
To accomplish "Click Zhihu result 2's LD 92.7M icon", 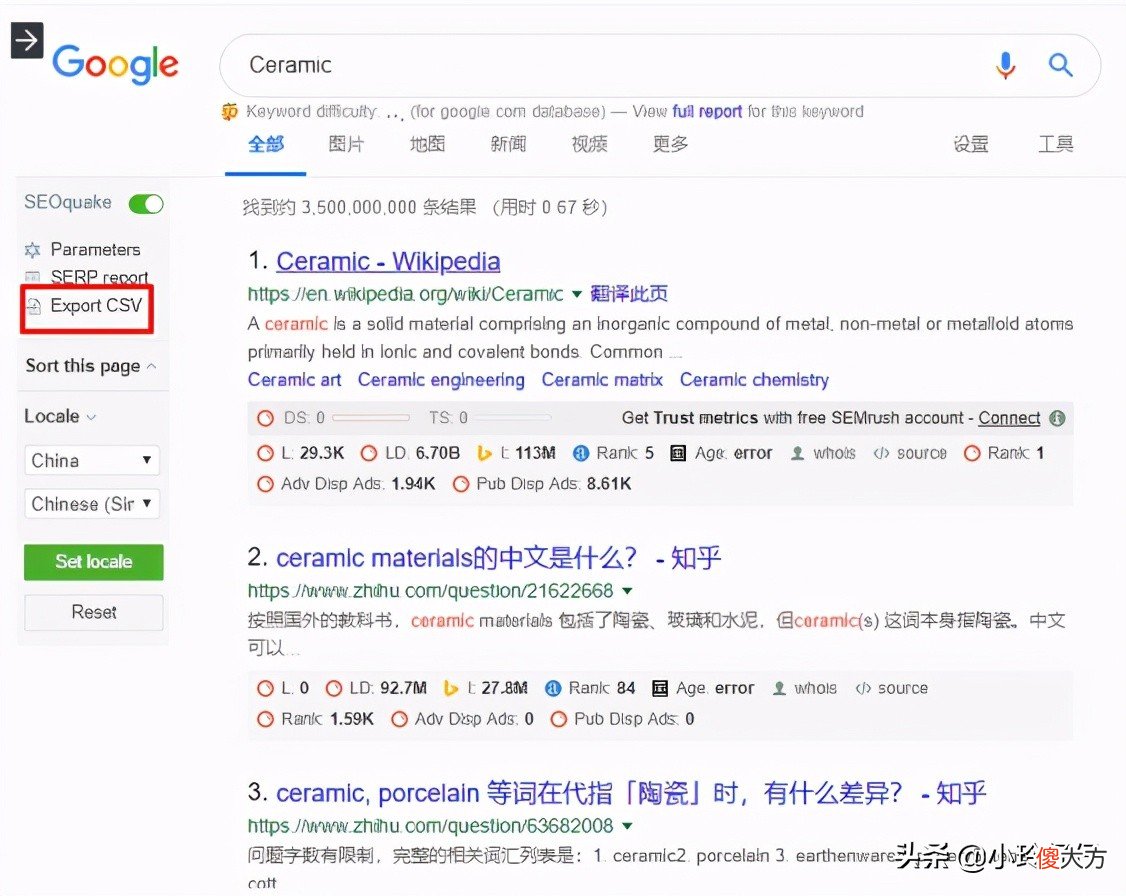I will tap(334, 689).
